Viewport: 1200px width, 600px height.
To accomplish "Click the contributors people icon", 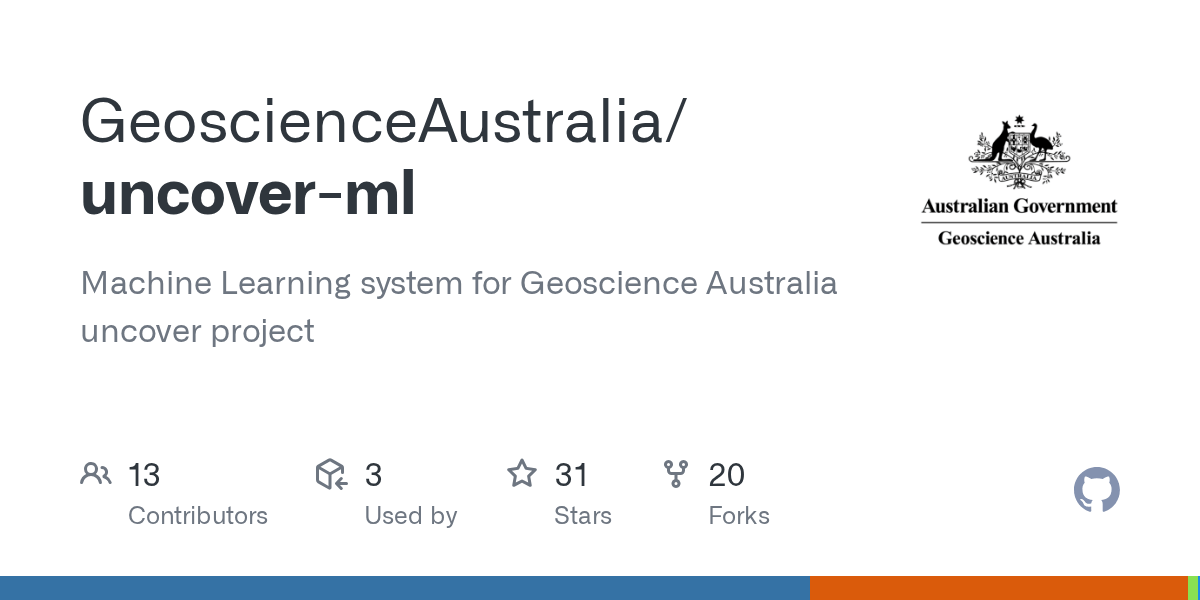I will (x=96, y=474).
